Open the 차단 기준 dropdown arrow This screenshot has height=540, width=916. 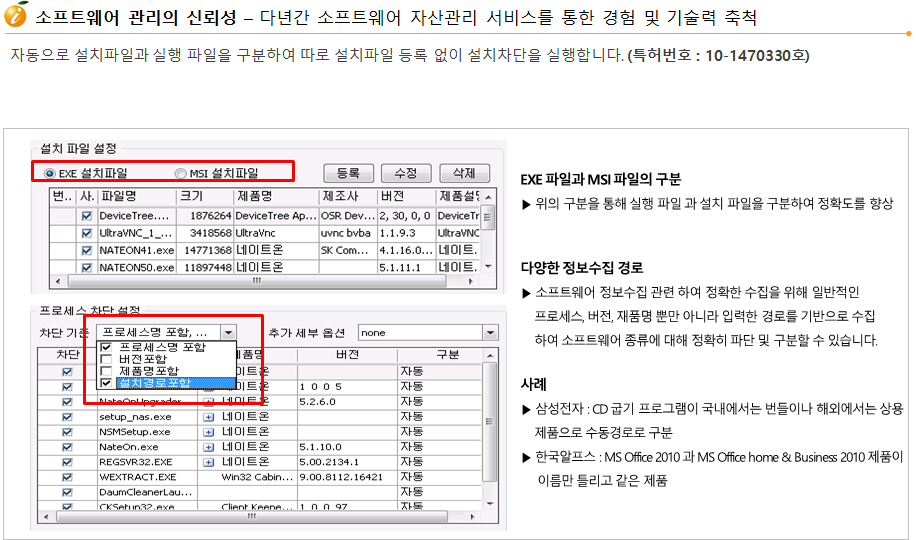[x=229, y=332]
